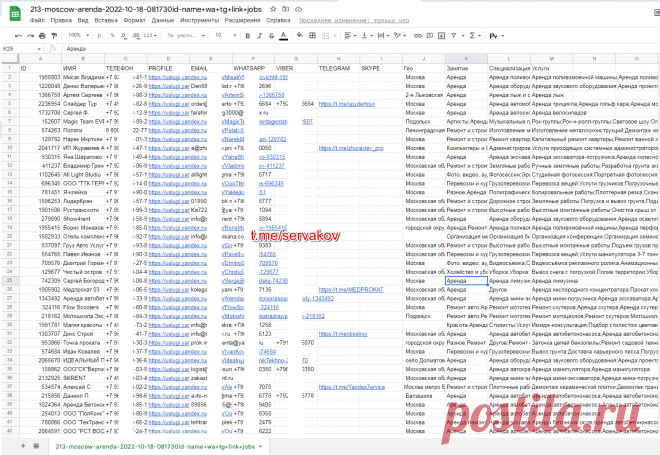Screen dimensions: 660x455
Task: Open the fill color paint bucket
Action: [x=300, y=35]
